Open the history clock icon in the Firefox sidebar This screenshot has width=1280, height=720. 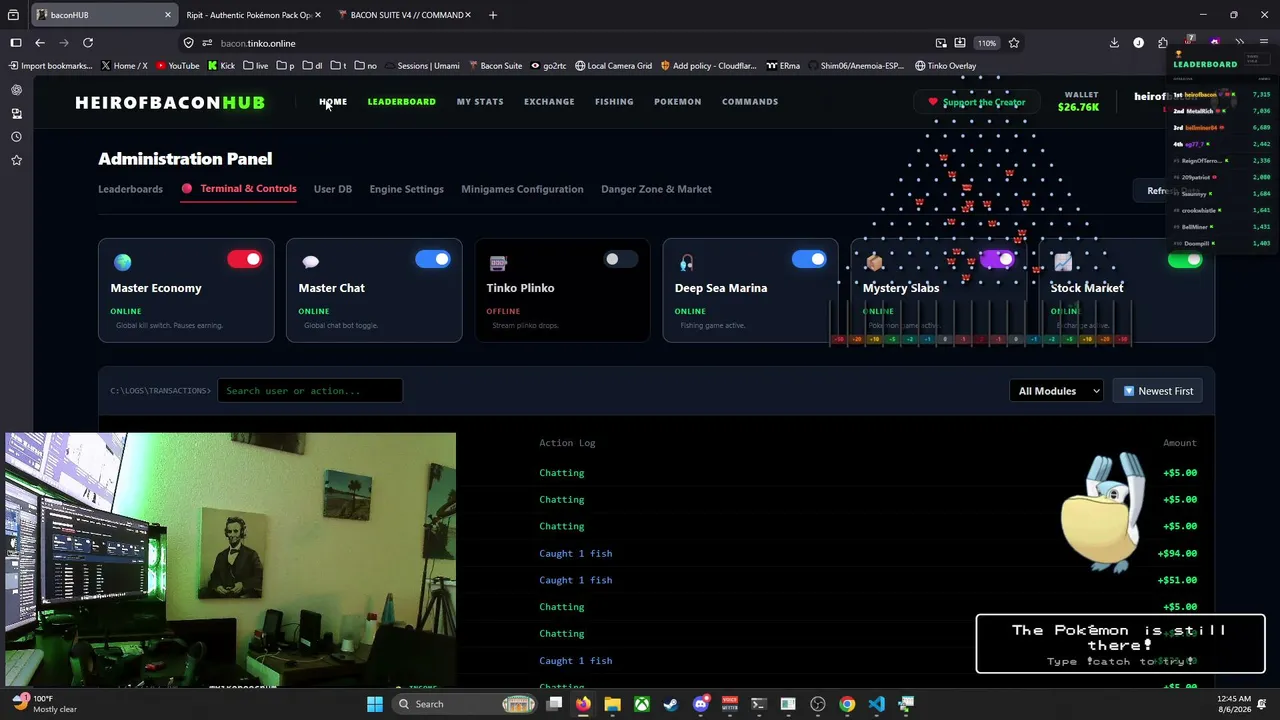click(x=16, y=137)
